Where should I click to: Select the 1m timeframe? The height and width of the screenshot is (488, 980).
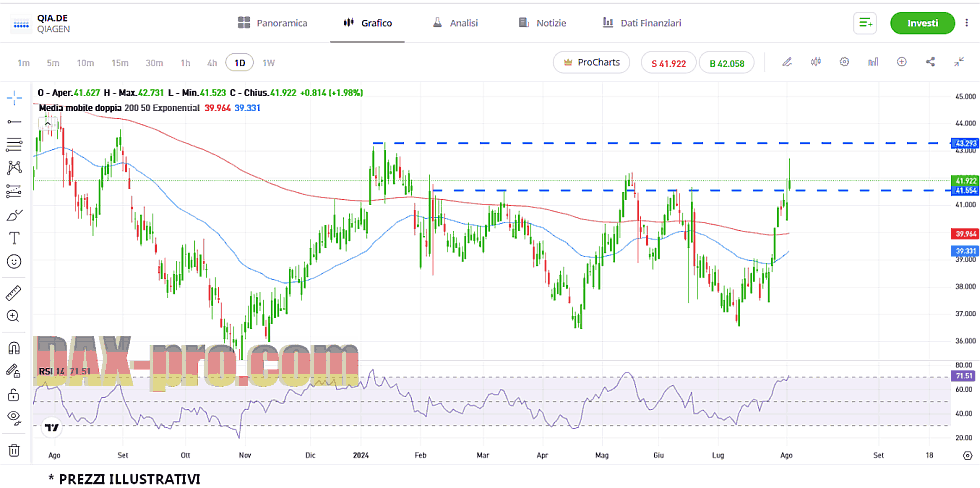click(x=24, y=62)
